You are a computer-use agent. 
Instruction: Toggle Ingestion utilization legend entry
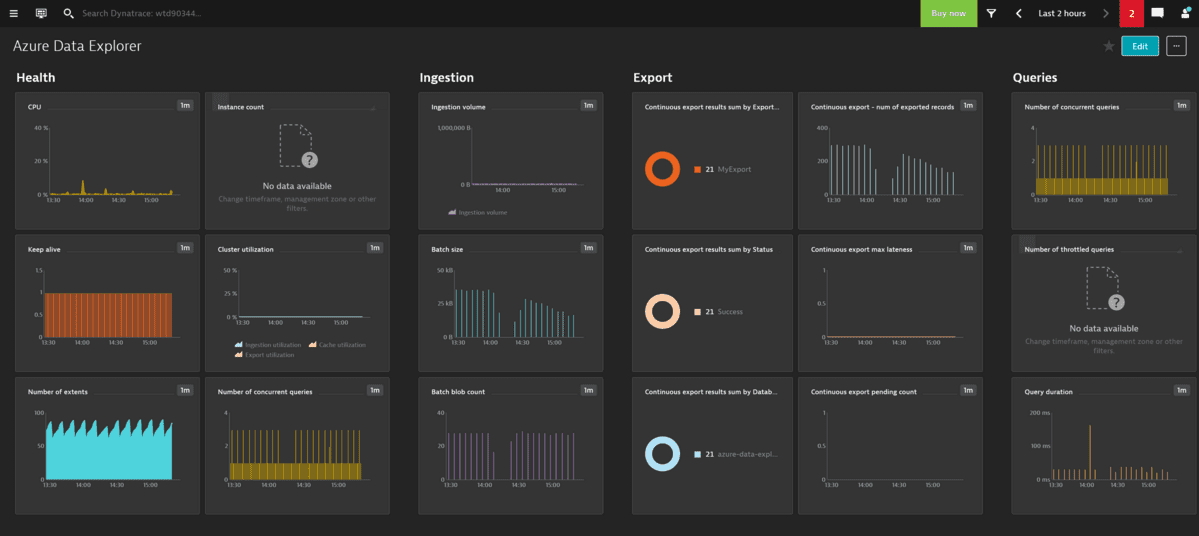267,345
